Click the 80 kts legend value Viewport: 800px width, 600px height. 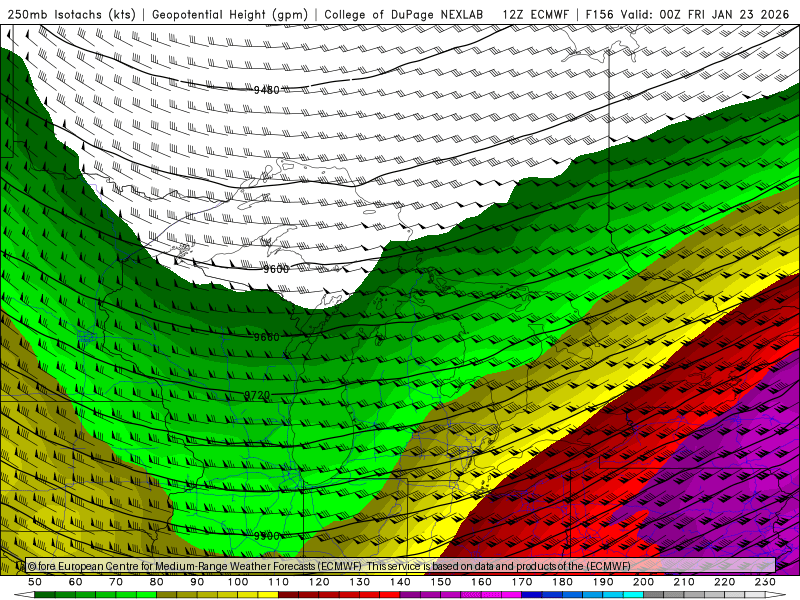pyautogui.click(x=156, y=582)
